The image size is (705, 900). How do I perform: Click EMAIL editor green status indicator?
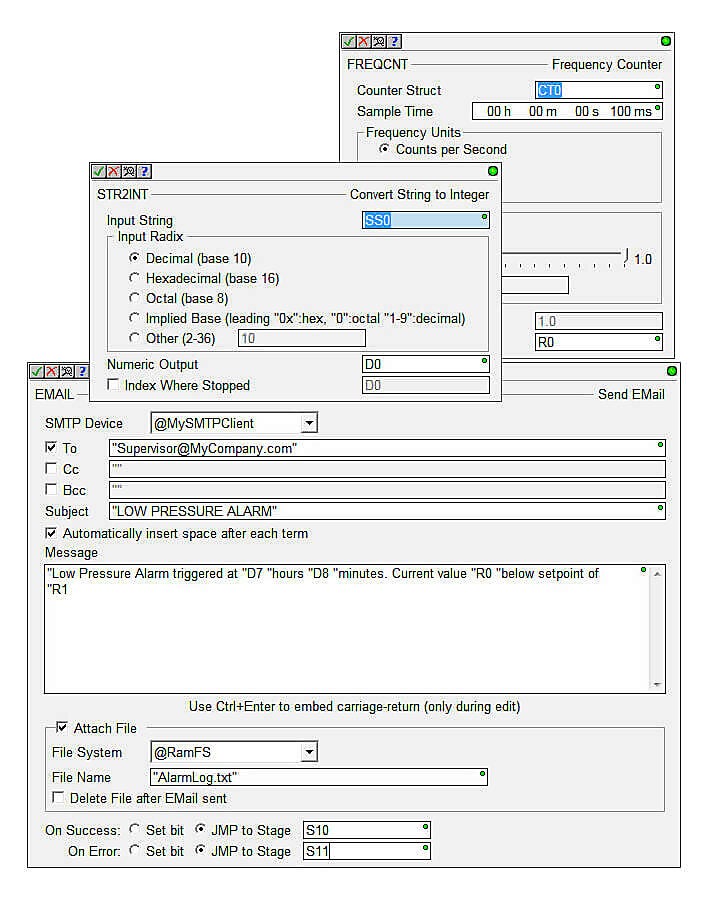[672, 371]
